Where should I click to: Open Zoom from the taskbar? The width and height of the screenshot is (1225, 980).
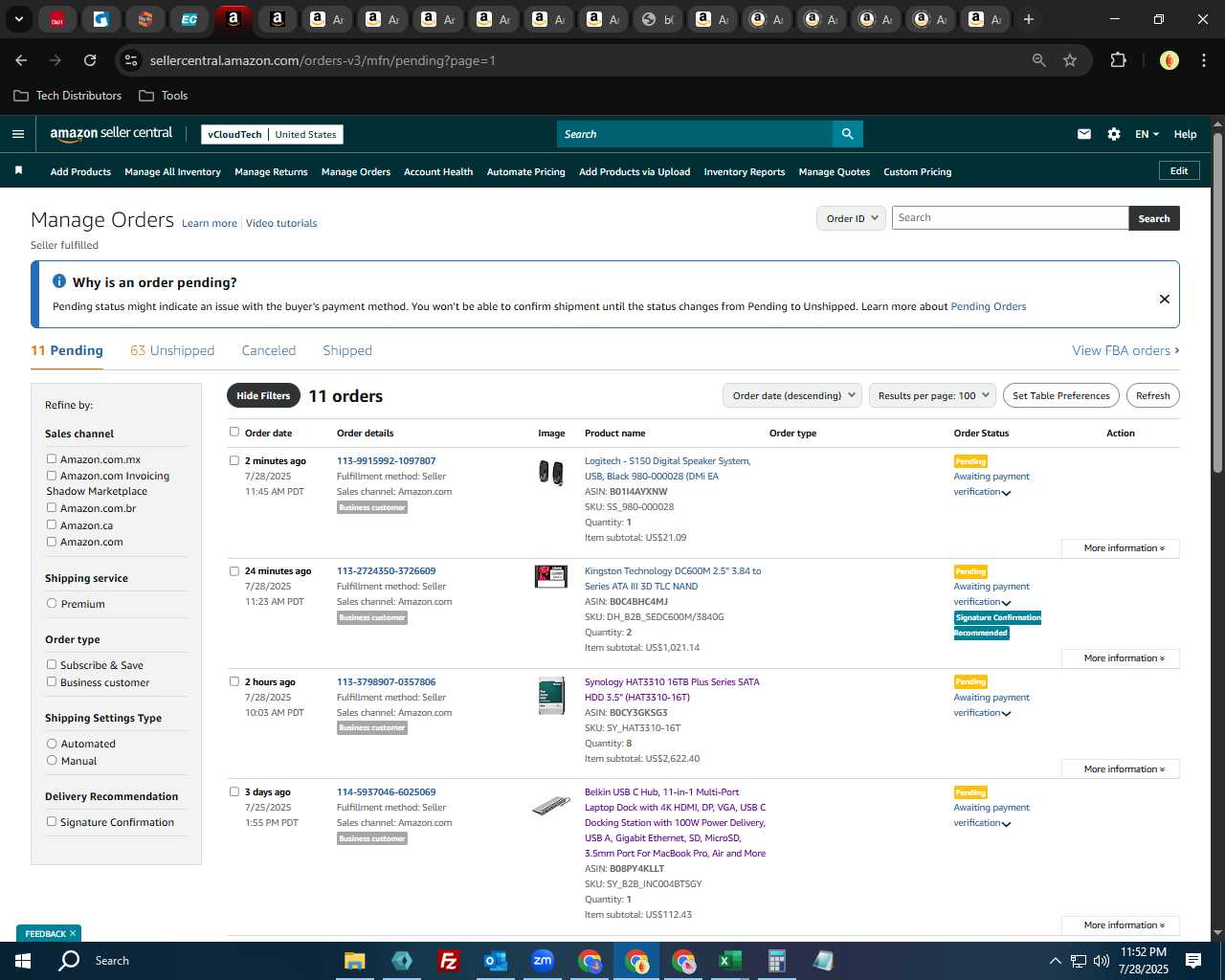543,961
